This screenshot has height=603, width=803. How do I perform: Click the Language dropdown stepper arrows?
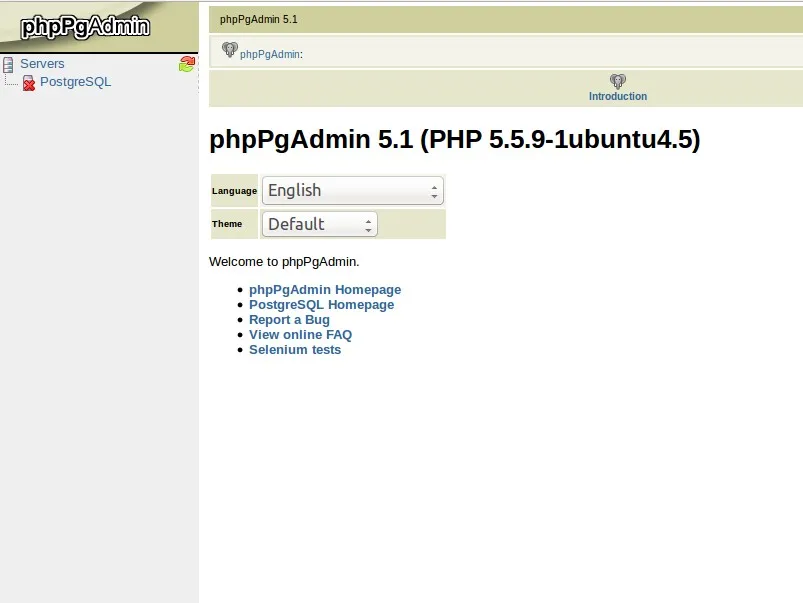click(x=434, y=190)
